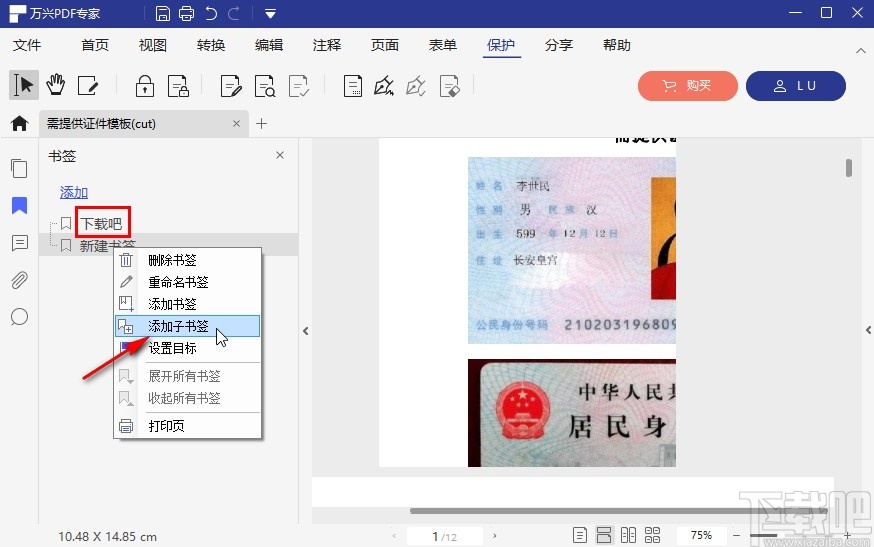Image resolution: width=874 pixels, height=547 pixels.
Task: Open the 文件 menu
Action: coord(27,45)
